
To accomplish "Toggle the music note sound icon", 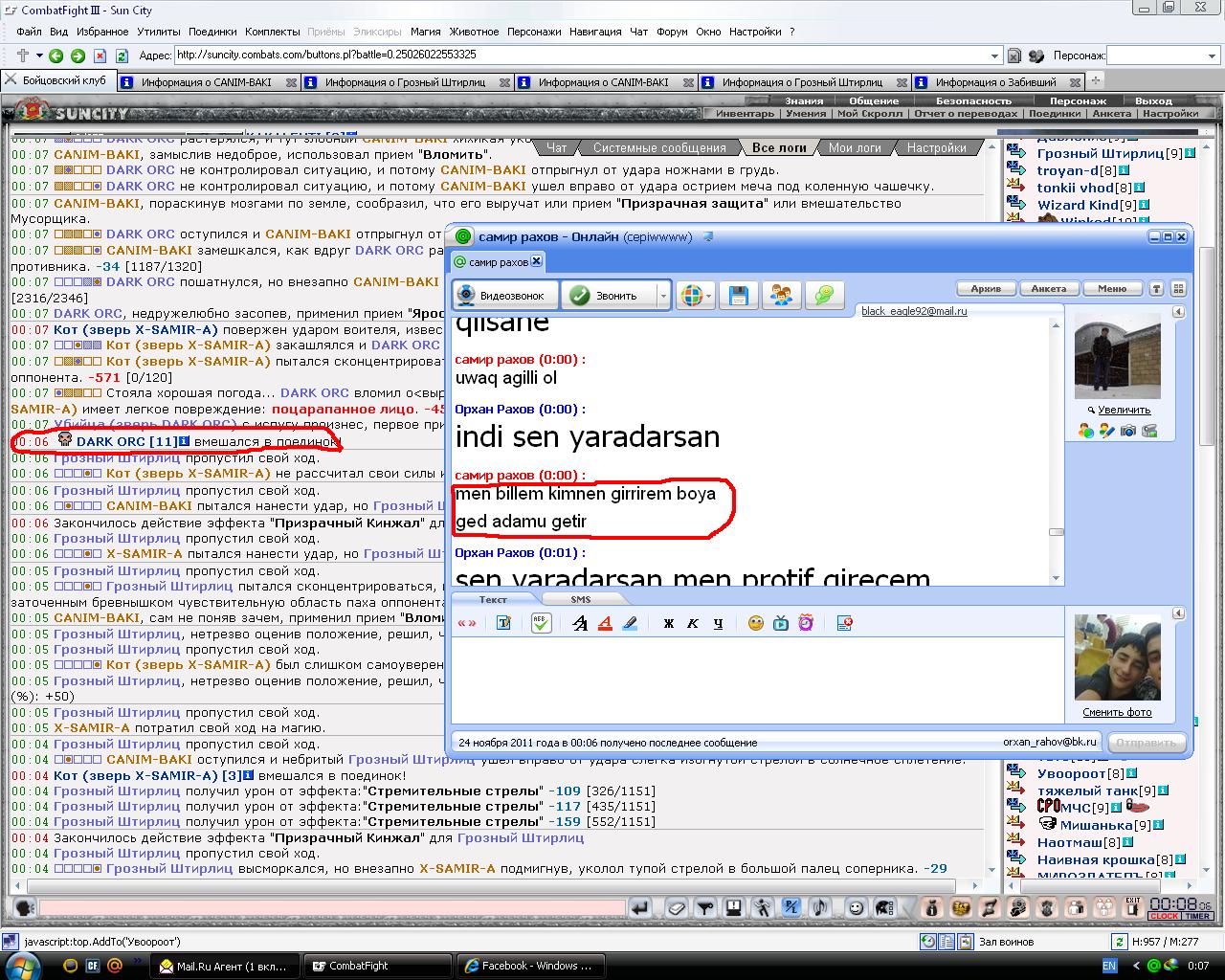I will click(x=820, y=907).
